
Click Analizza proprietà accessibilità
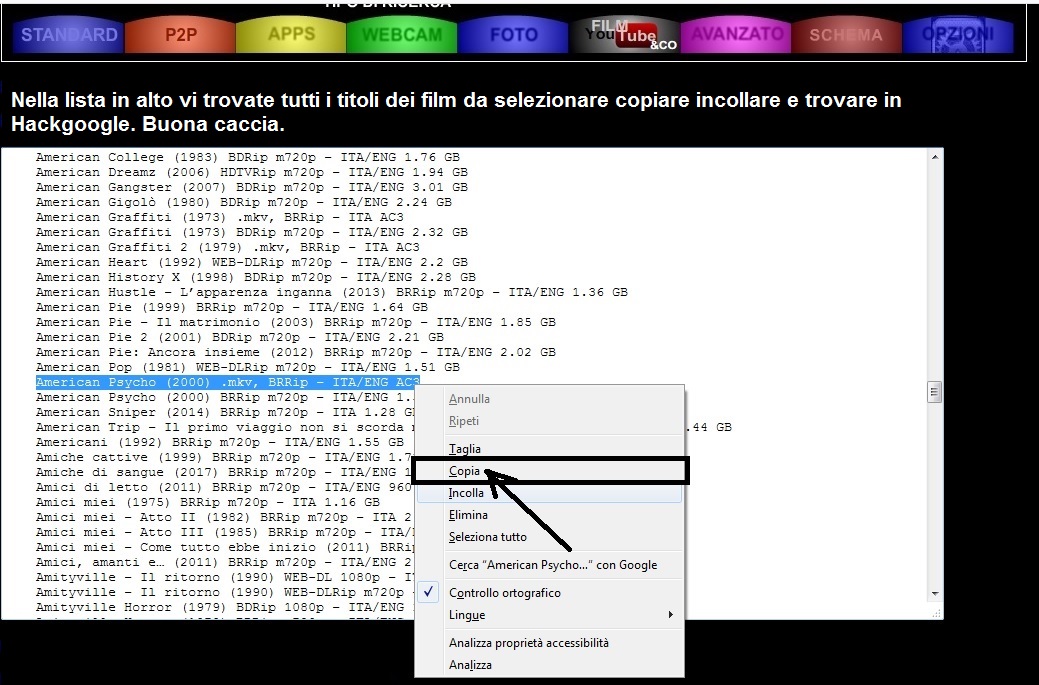click(549, 643)
